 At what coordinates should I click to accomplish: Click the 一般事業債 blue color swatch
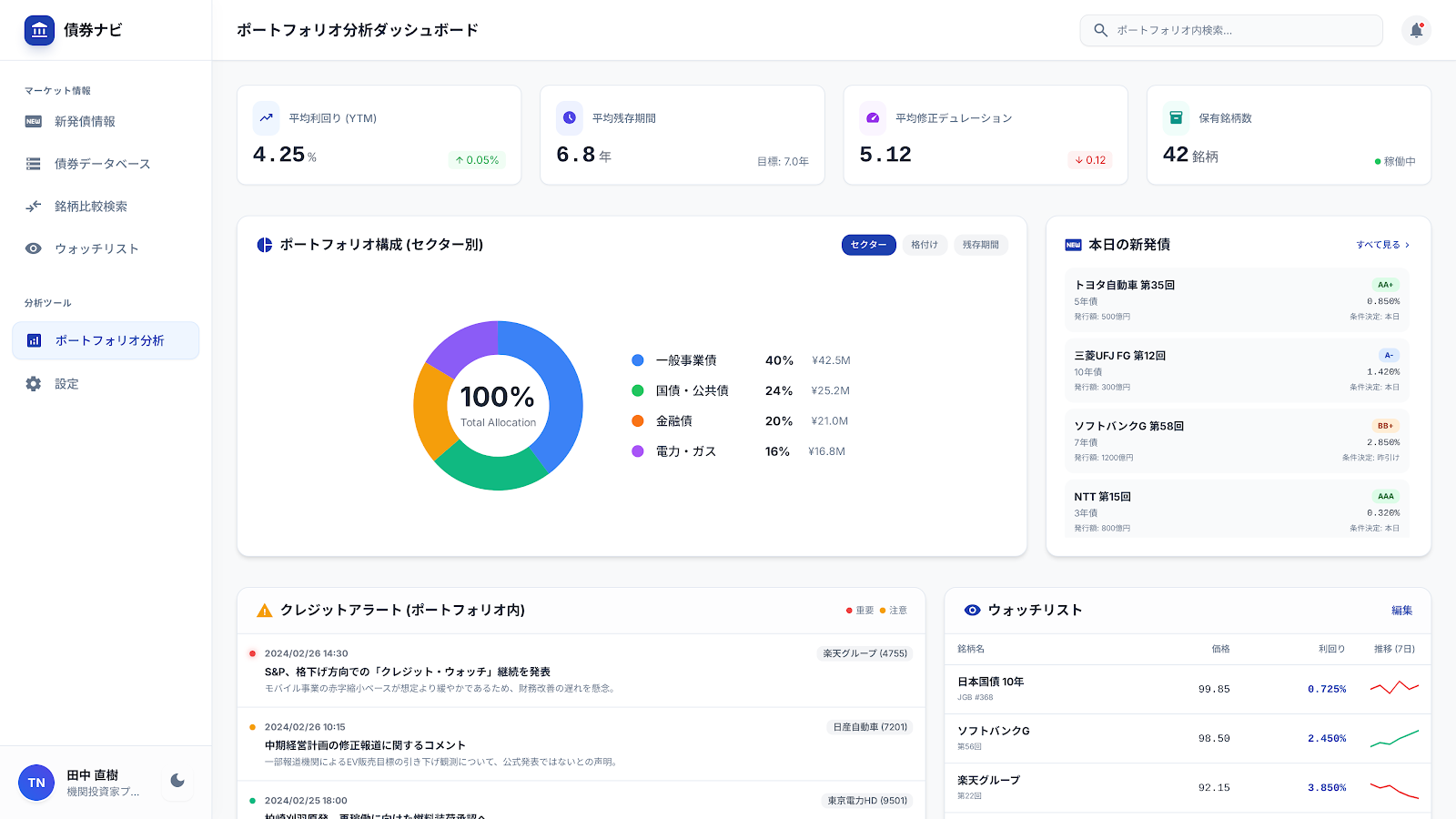point(636,360)
